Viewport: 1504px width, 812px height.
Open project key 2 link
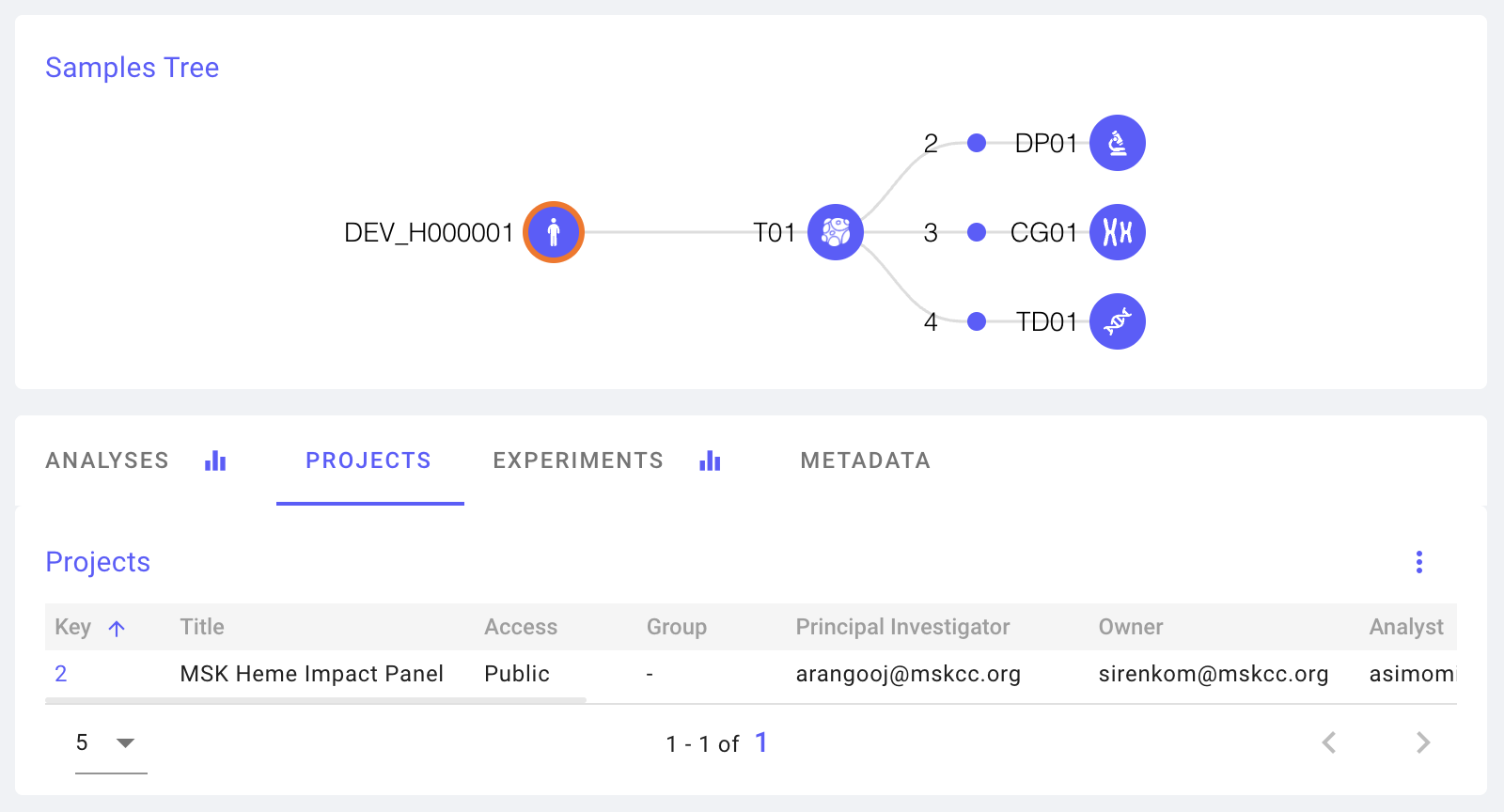[x=61, y=674]
